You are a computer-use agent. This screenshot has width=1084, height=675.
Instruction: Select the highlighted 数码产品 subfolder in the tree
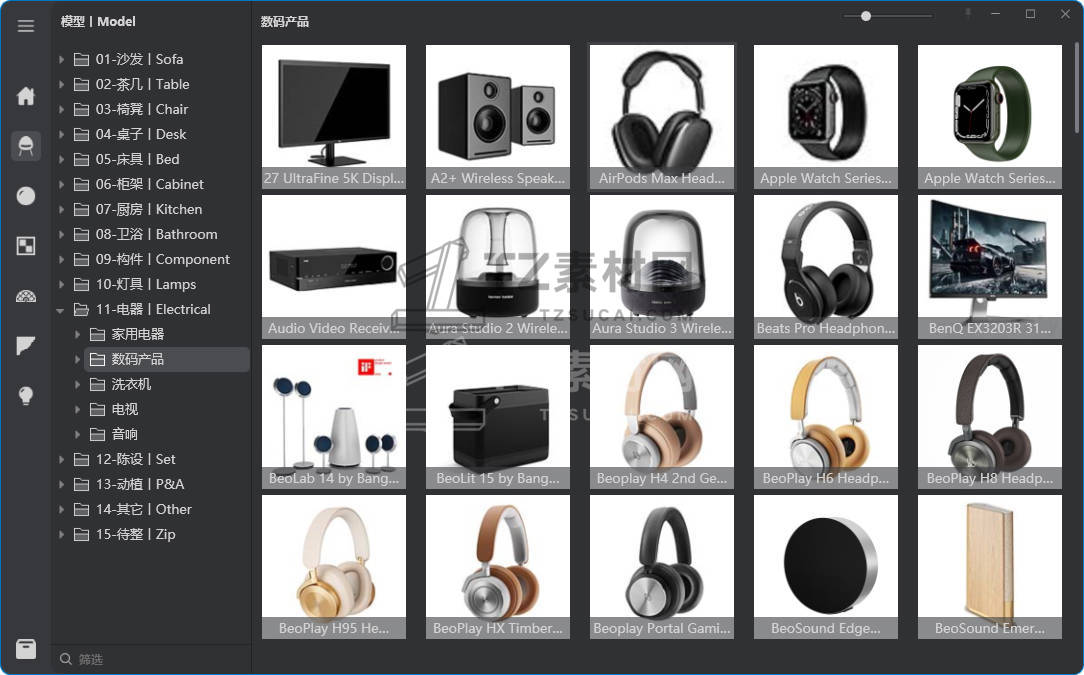coord(167,360)
